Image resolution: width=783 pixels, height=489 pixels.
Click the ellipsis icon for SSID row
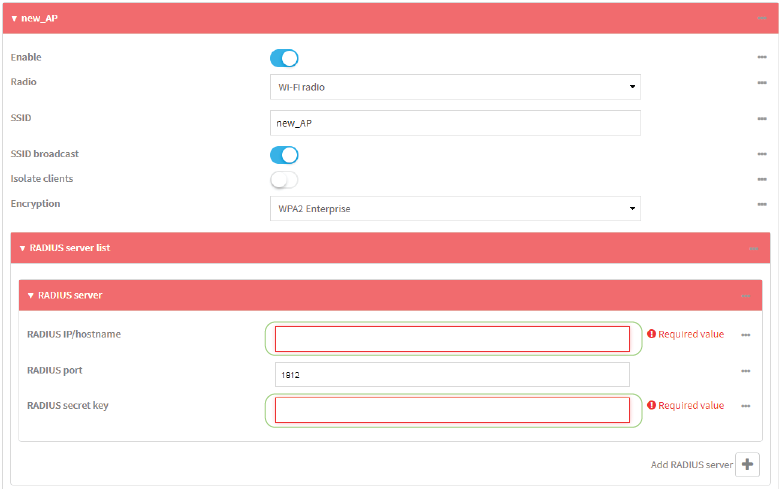pyautogui.click(x=761, y=119)
